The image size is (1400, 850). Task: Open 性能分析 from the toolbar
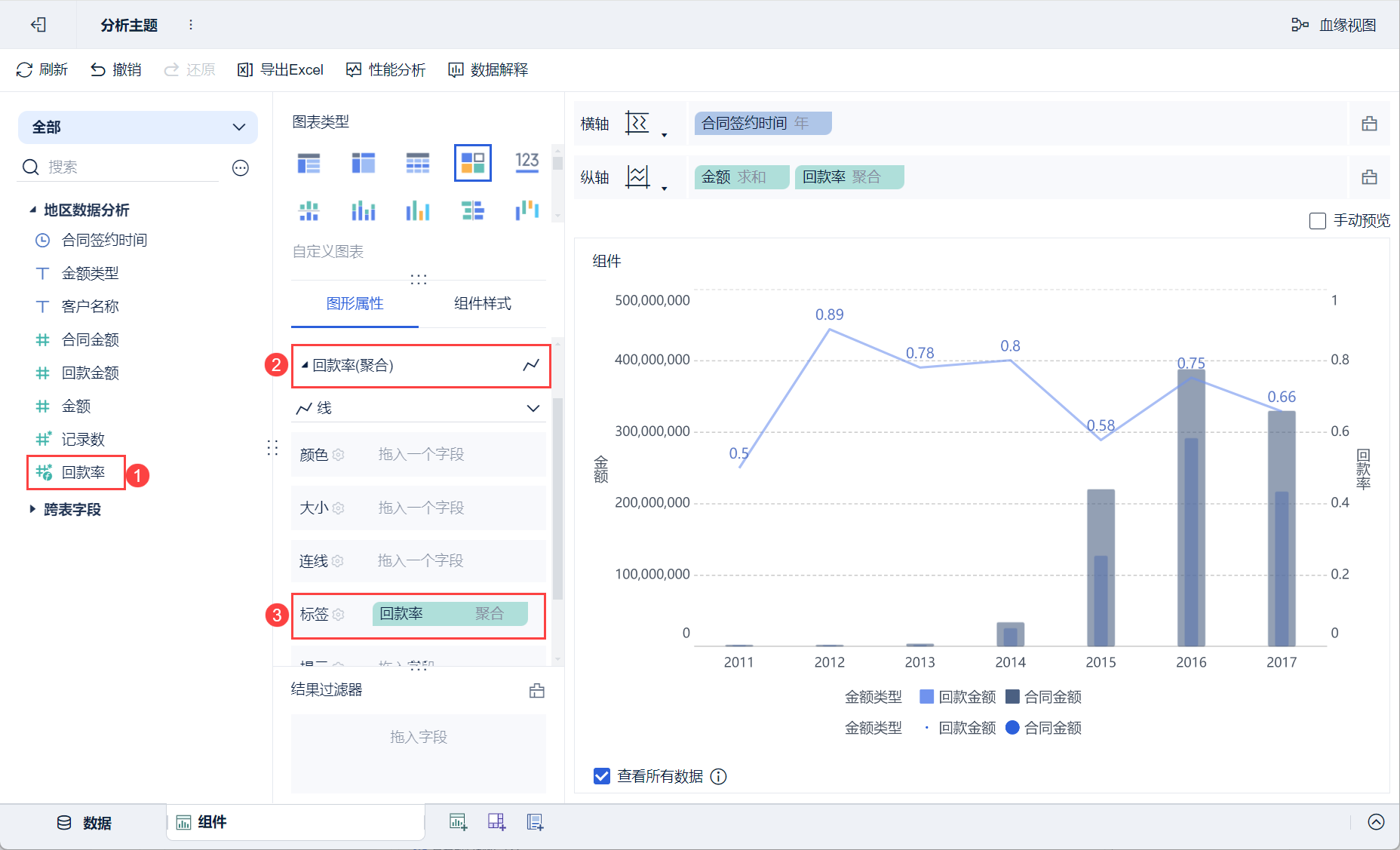coord(385,70)
